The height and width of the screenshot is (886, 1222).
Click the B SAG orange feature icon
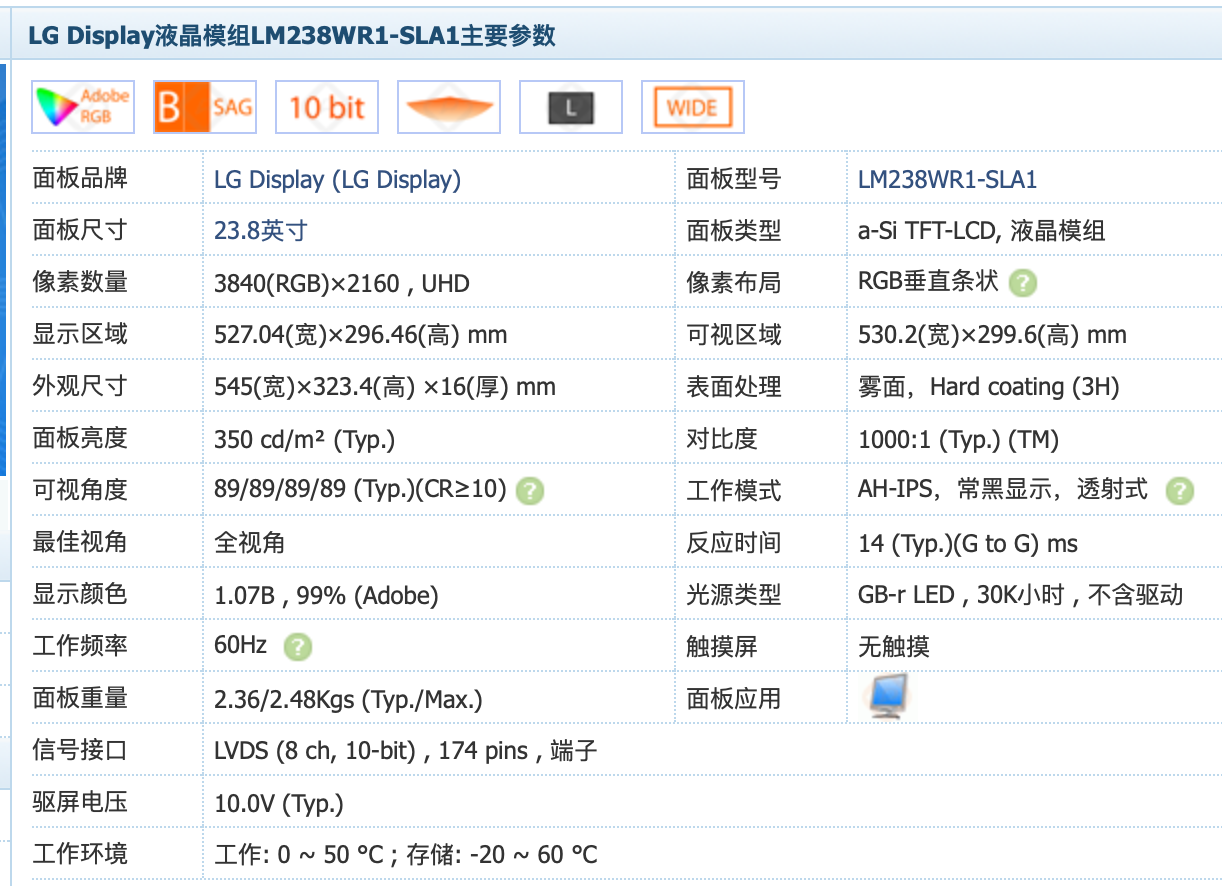[204, 107]
